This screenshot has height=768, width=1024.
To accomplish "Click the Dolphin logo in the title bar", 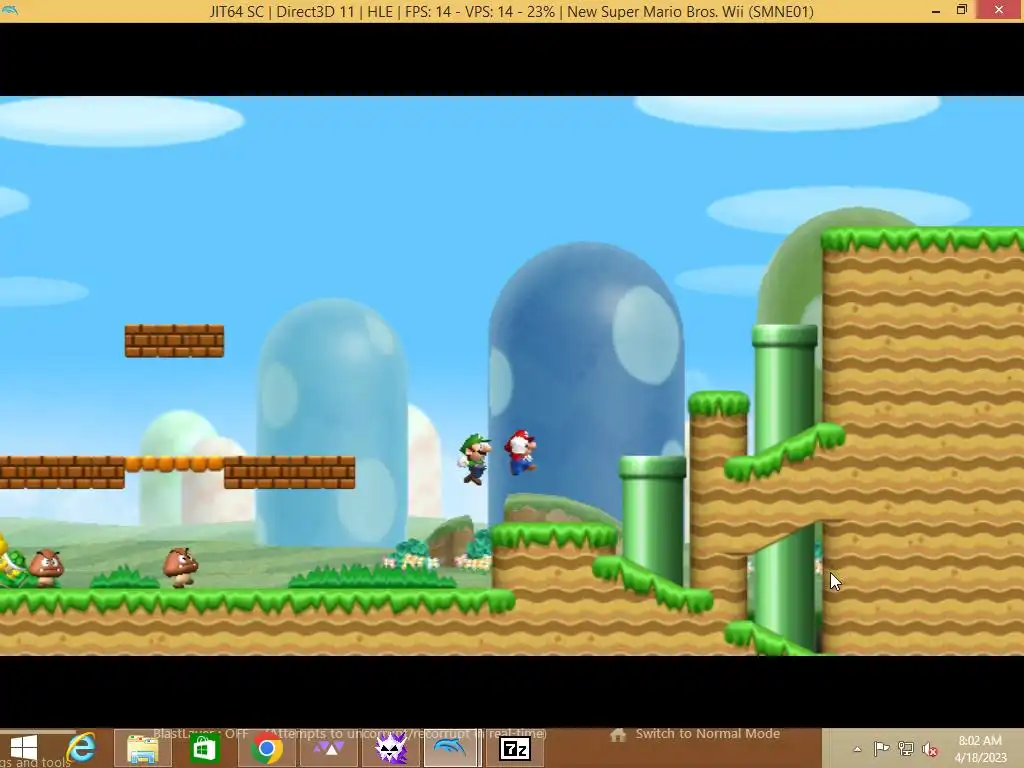I will (10, 10).
